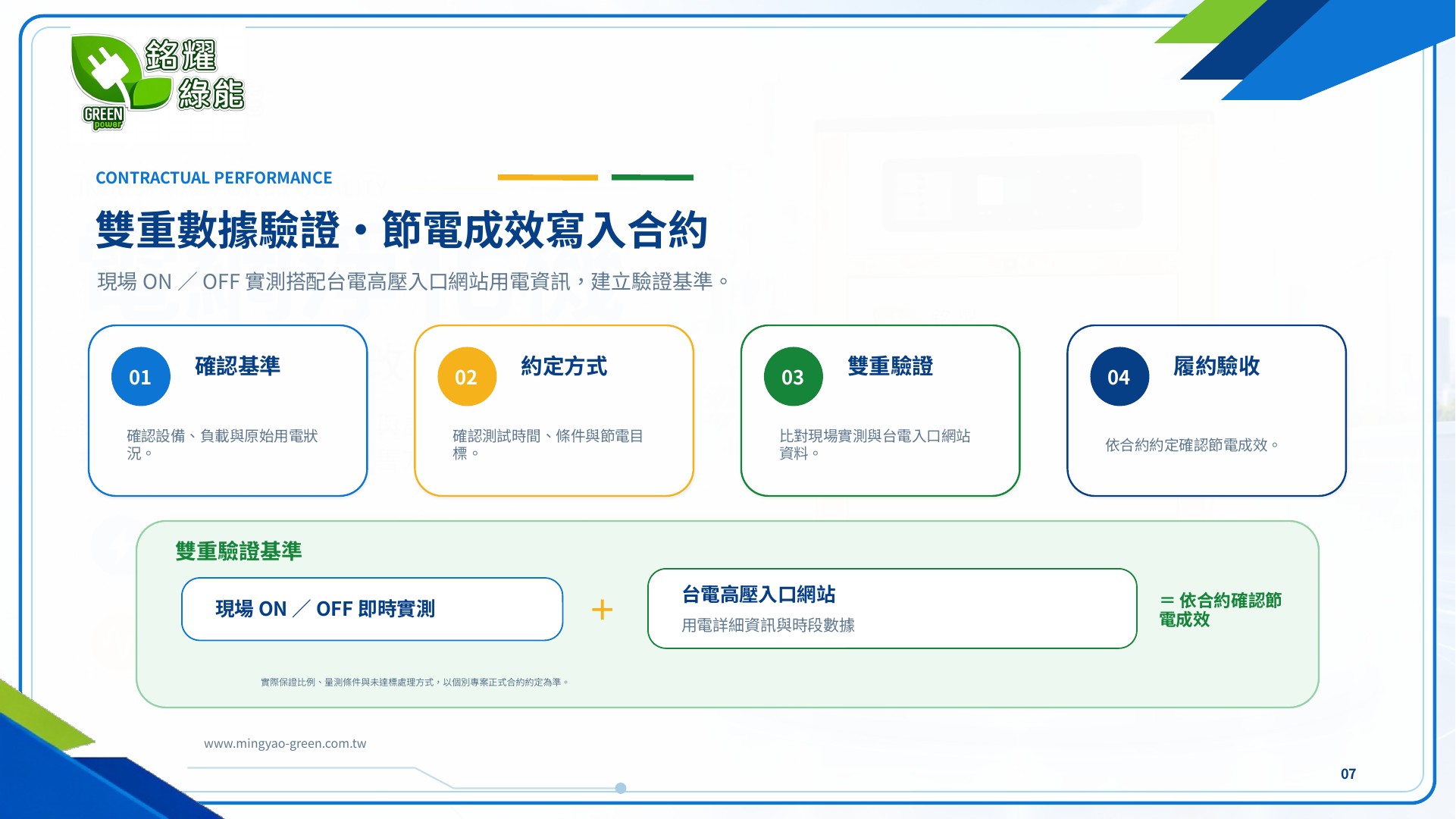Click the 履約驗收 card title

(1216, 366)
